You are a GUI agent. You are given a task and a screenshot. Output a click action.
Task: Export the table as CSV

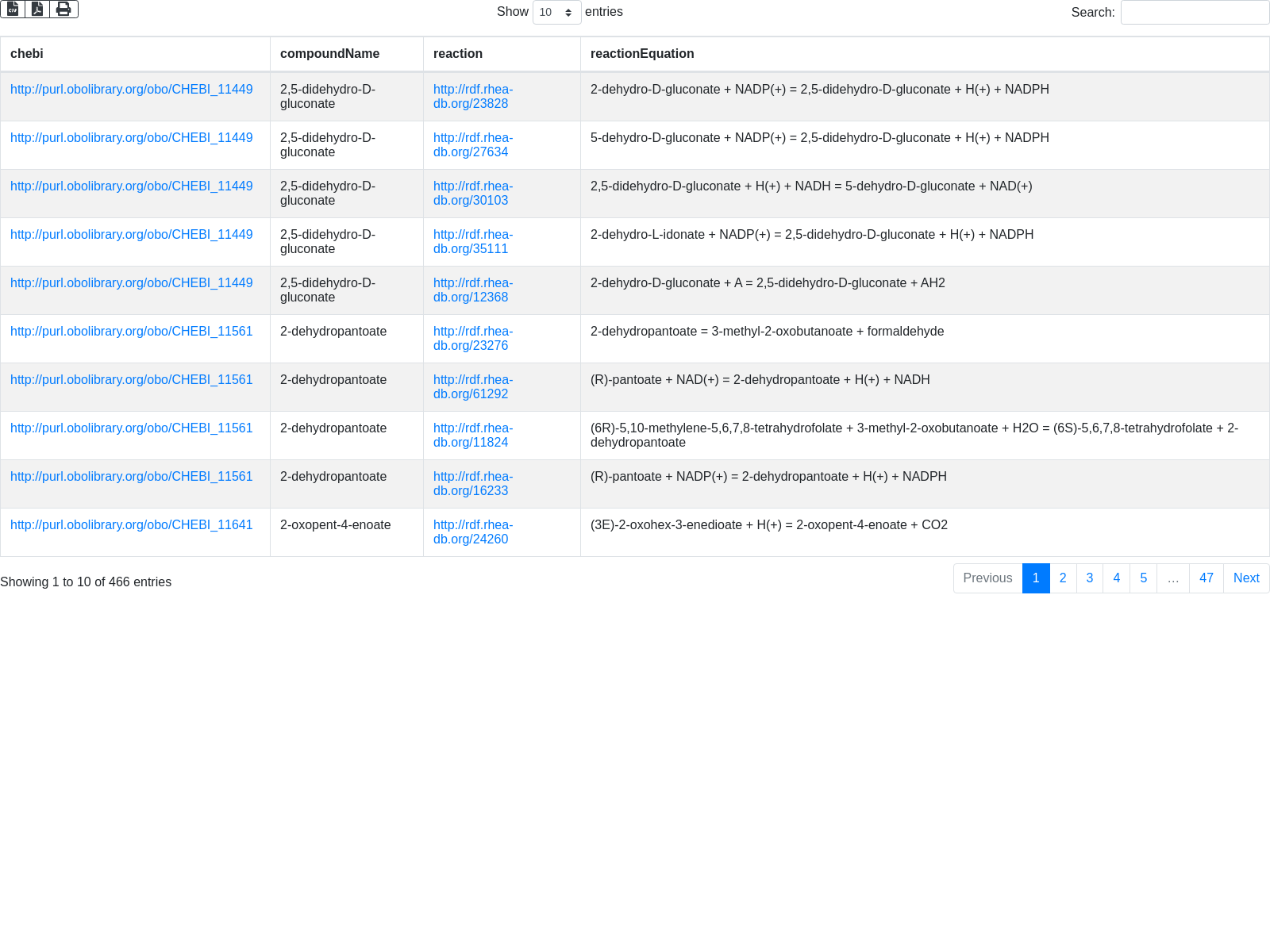pyautogui.click(x=13, y=9)
